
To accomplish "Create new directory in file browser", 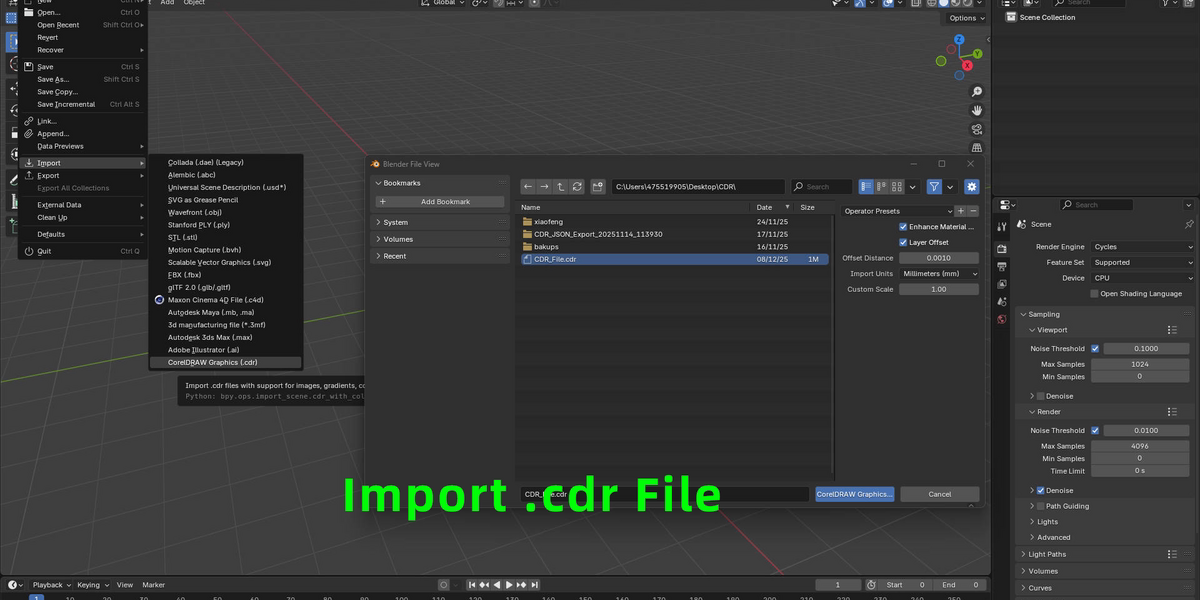I will (x=598, y=186).
